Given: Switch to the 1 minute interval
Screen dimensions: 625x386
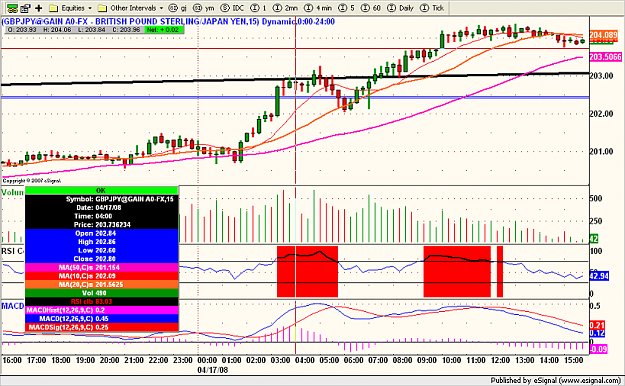Looking at the screenshot, I should (259, 8).
